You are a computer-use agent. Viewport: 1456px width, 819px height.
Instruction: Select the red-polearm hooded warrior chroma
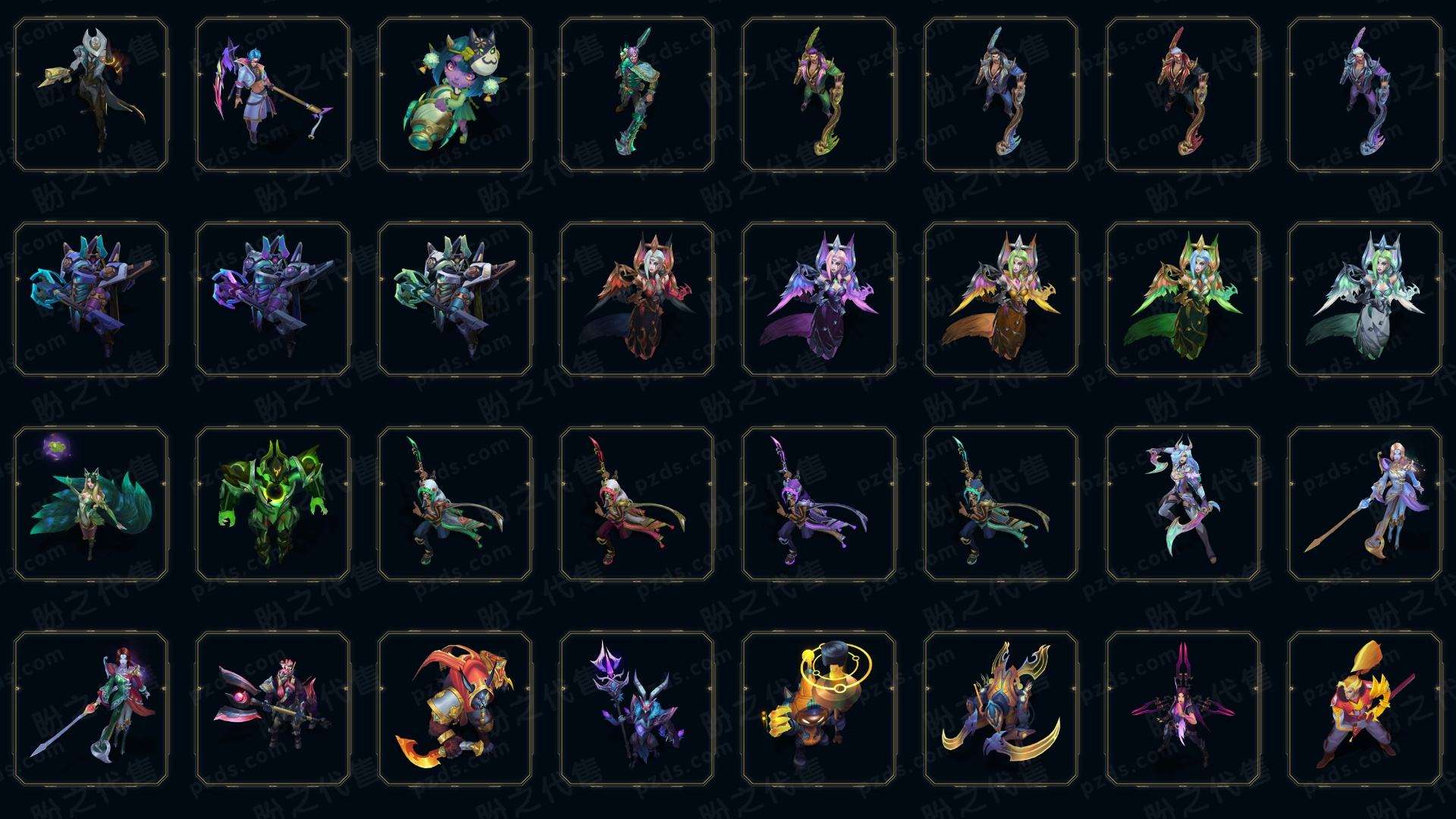tap(637, 504)
